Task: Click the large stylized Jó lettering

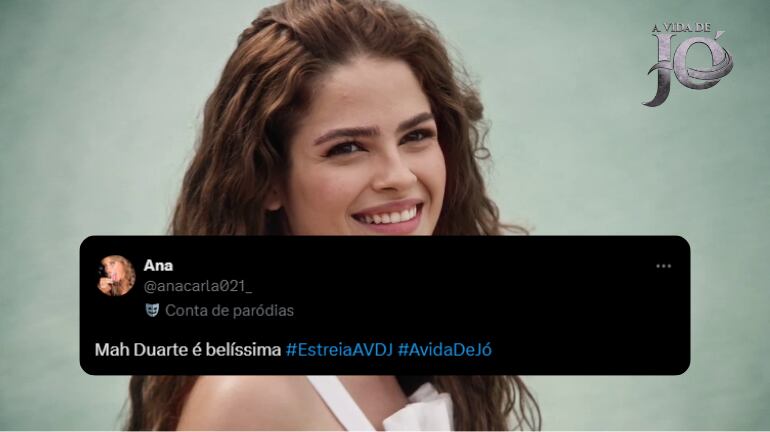Action: tap(689, 69)
